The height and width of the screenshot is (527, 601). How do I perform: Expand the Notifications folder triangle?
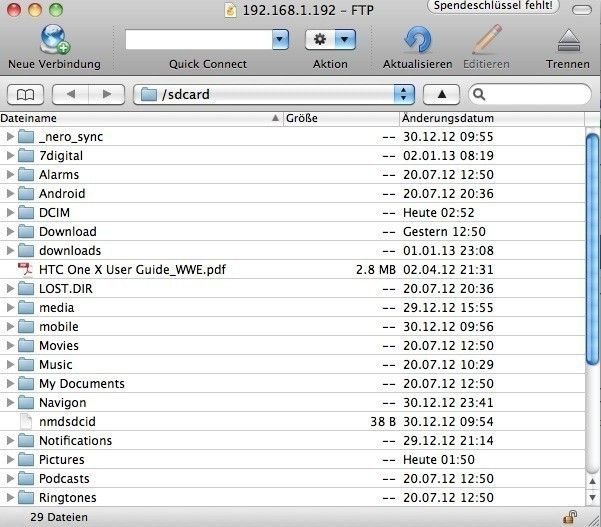[x=10, y=440]
